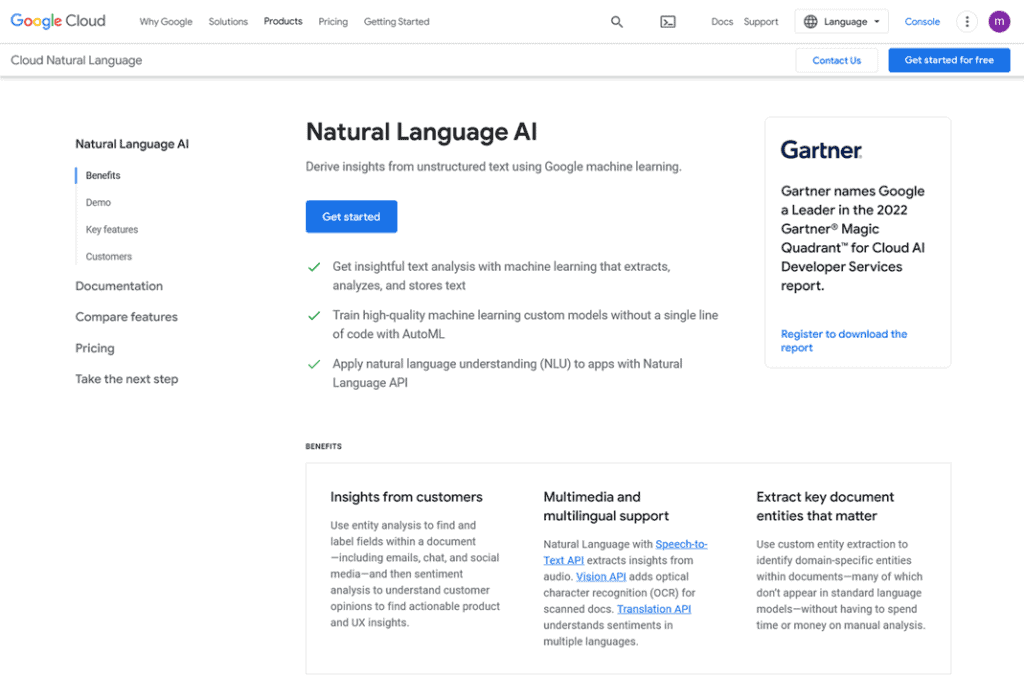Click Register to download the report
The image size is (1024, 699).
point(844,340)
